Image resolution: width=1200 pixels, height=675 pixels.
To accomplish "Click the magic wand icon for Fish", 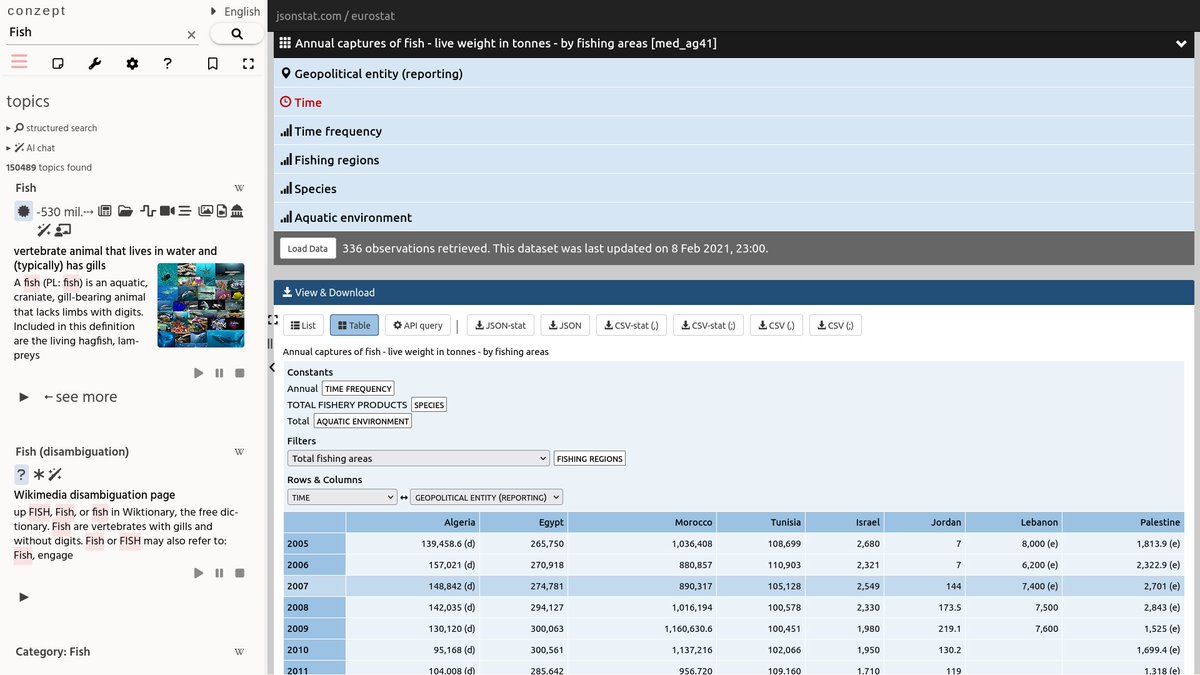I will pyautogui.click(x=44, y=231).
